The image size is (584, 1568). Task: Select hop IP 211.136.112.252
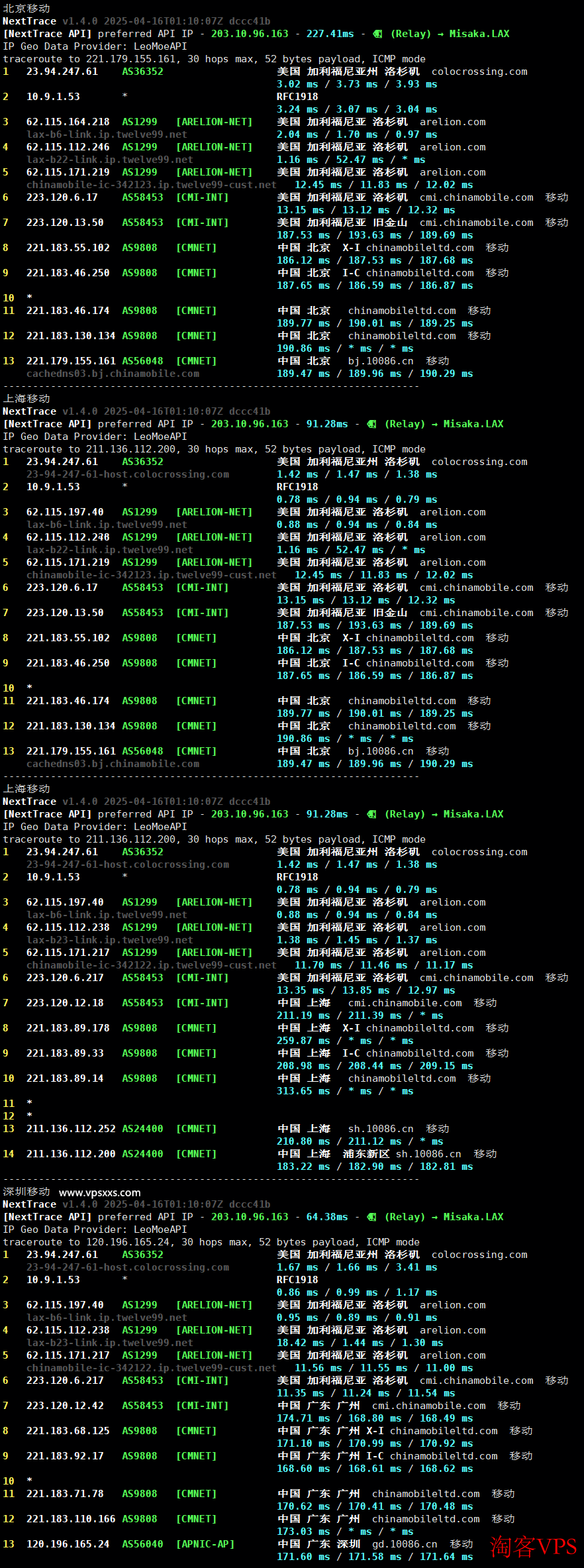[x=71, y=1129]
